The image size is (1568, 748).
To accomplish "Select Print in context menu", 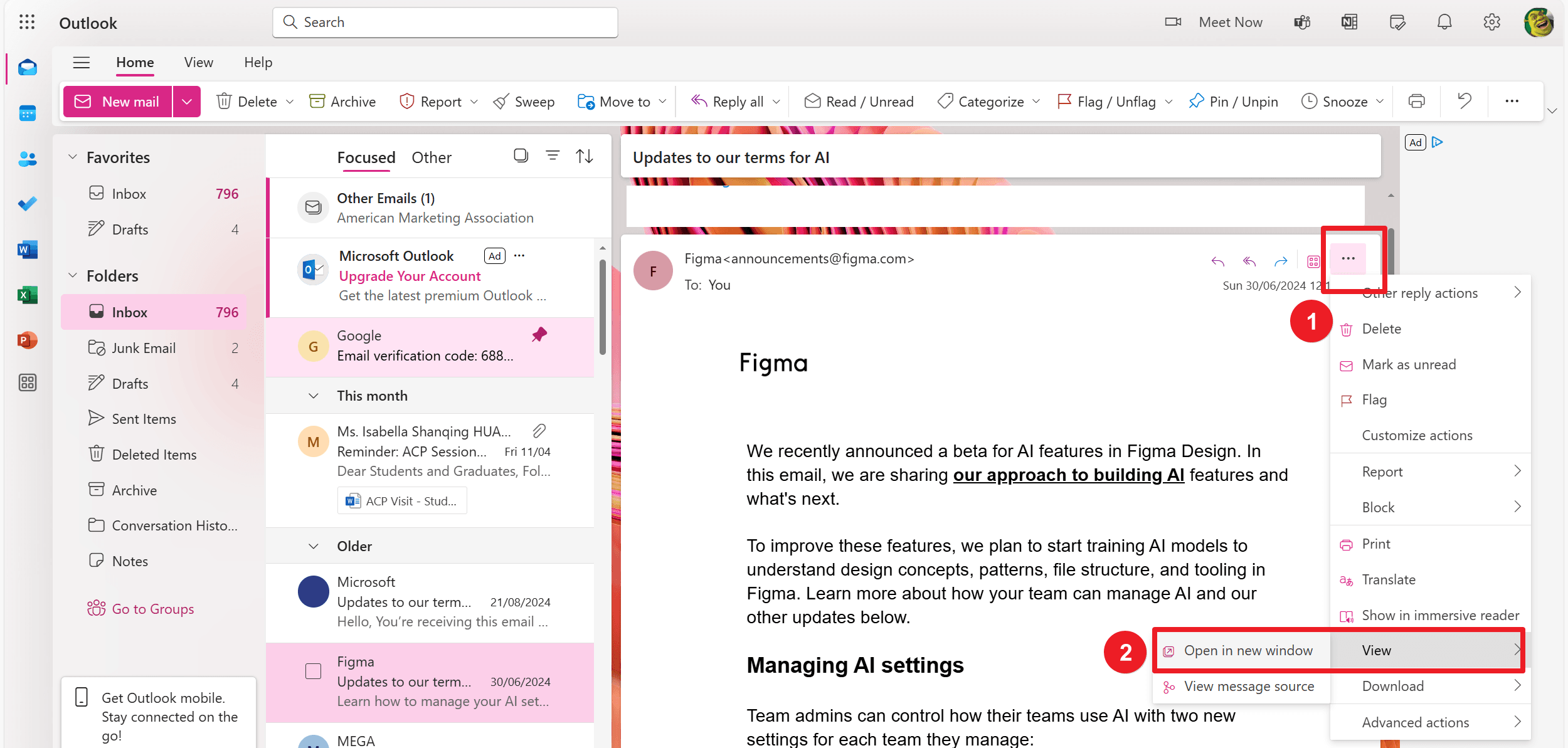I will pyautogui.click(x=1430, y=544).
